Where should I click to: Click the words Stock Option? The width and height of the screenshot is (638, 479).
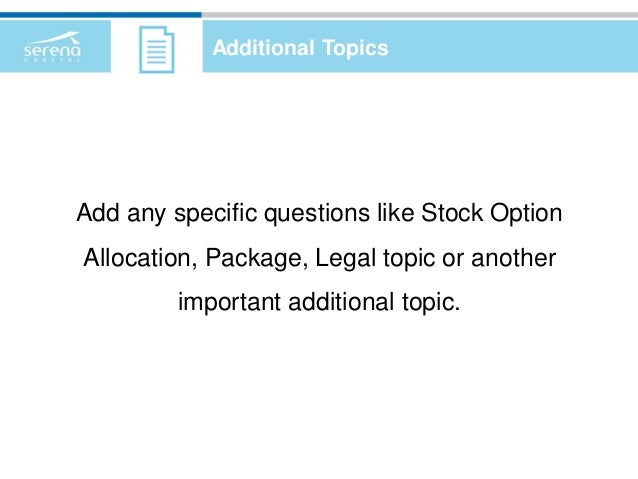click(491, 213)
